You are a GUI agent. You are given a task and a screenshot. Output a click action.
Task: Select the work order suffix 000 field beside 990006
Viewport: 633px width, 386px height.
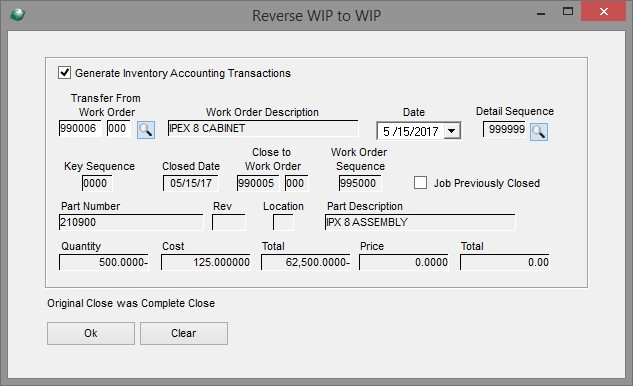click(119, 128)
